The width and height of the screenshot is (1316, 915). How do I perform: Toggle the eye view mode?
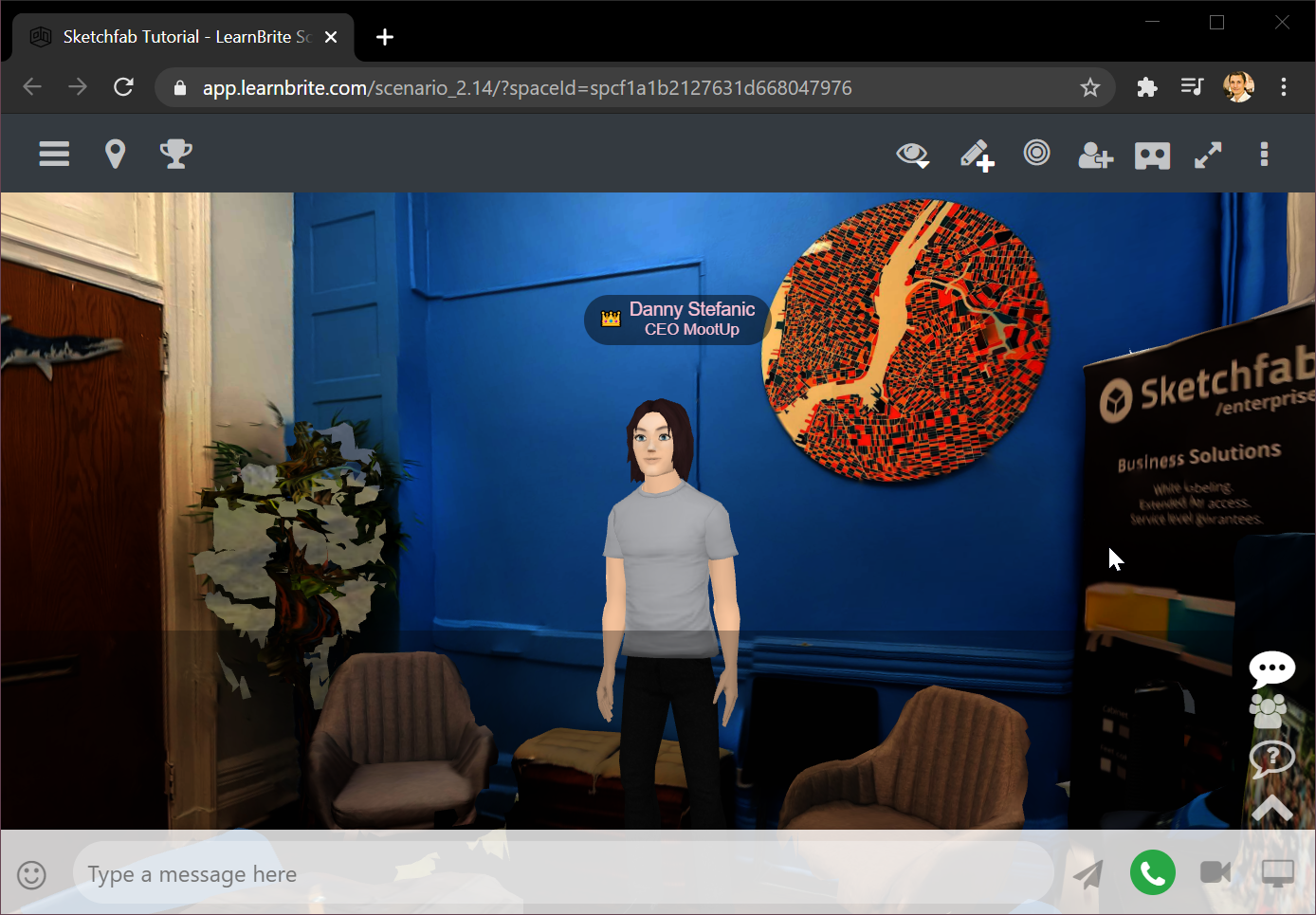[x=913, y=155]
